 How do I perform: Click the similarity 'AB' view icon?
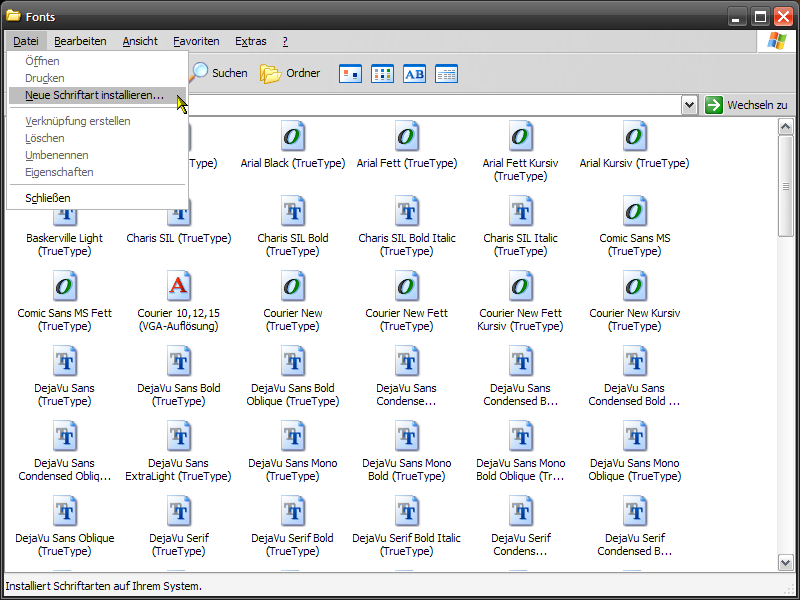click(x=414, y=74)
